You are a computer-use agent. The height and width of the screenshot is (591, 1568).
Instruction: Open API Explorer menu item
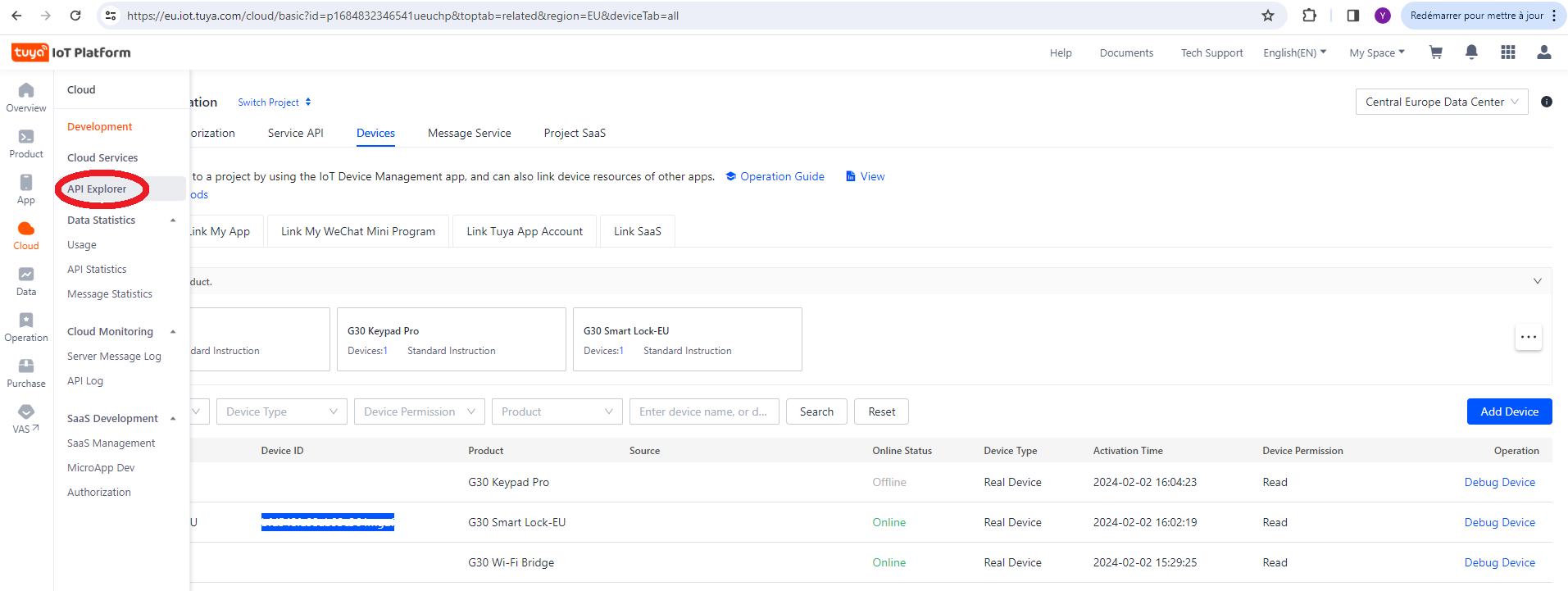click(97, 189)
